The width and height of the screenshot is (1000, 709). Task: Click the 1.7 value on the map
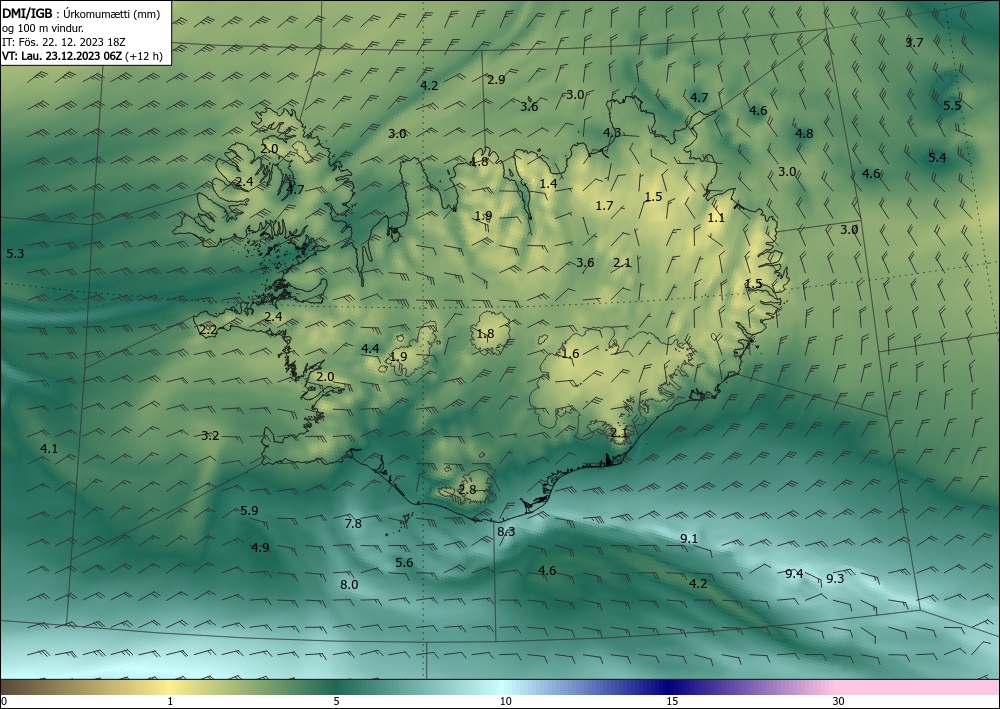point(605,205)
